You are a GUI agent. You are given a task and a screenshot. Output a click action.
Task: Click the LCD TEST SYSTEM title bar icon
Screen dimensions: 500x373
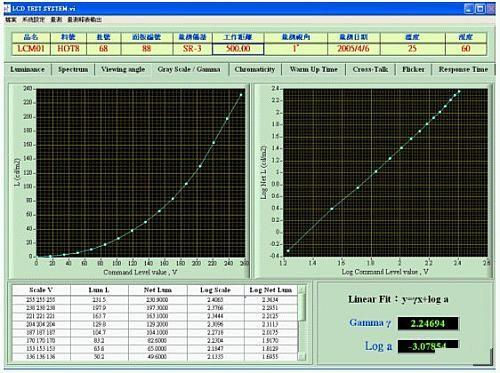click(x=7, y=8)
